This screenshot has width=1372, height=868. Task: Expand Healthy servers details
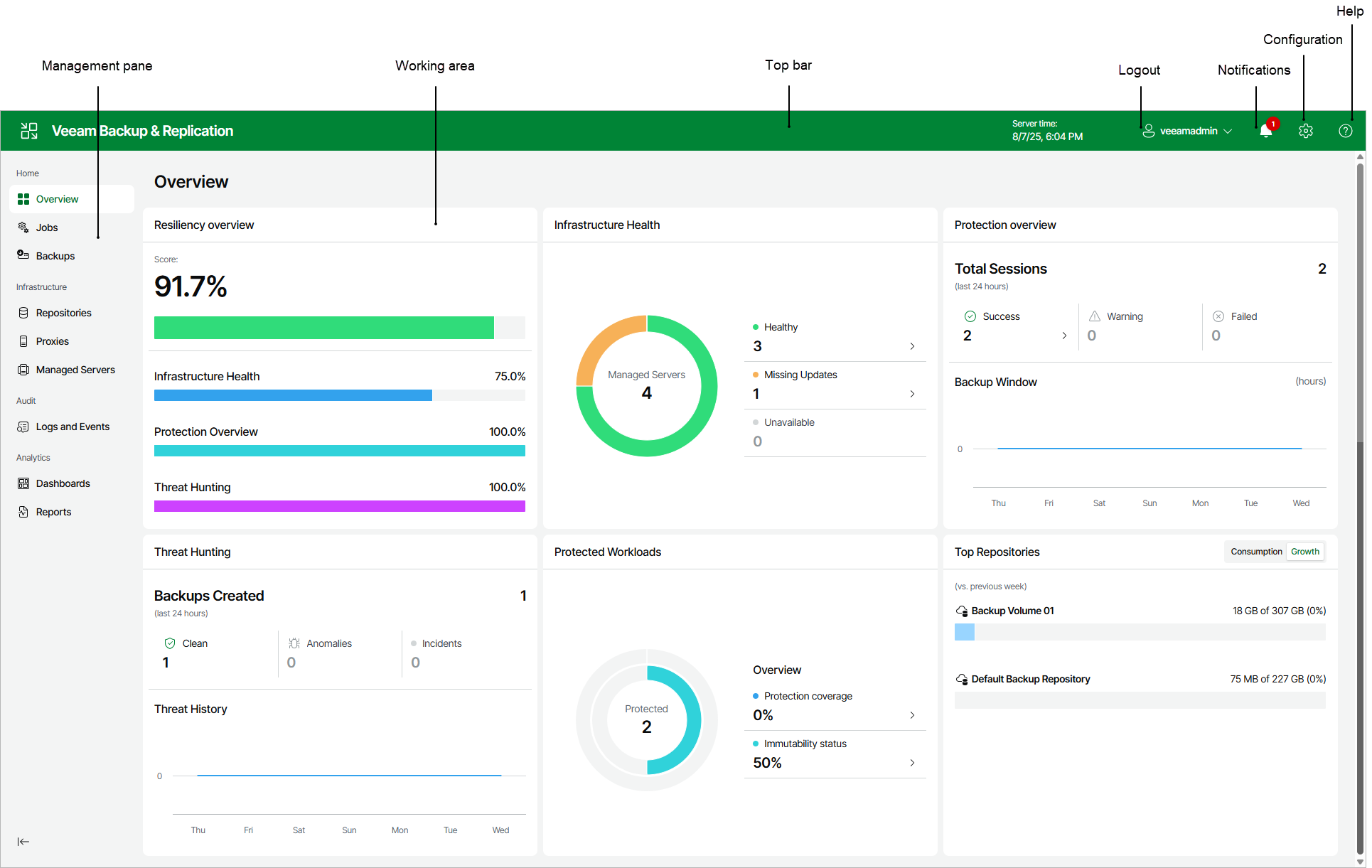click(x=912, y=346)
